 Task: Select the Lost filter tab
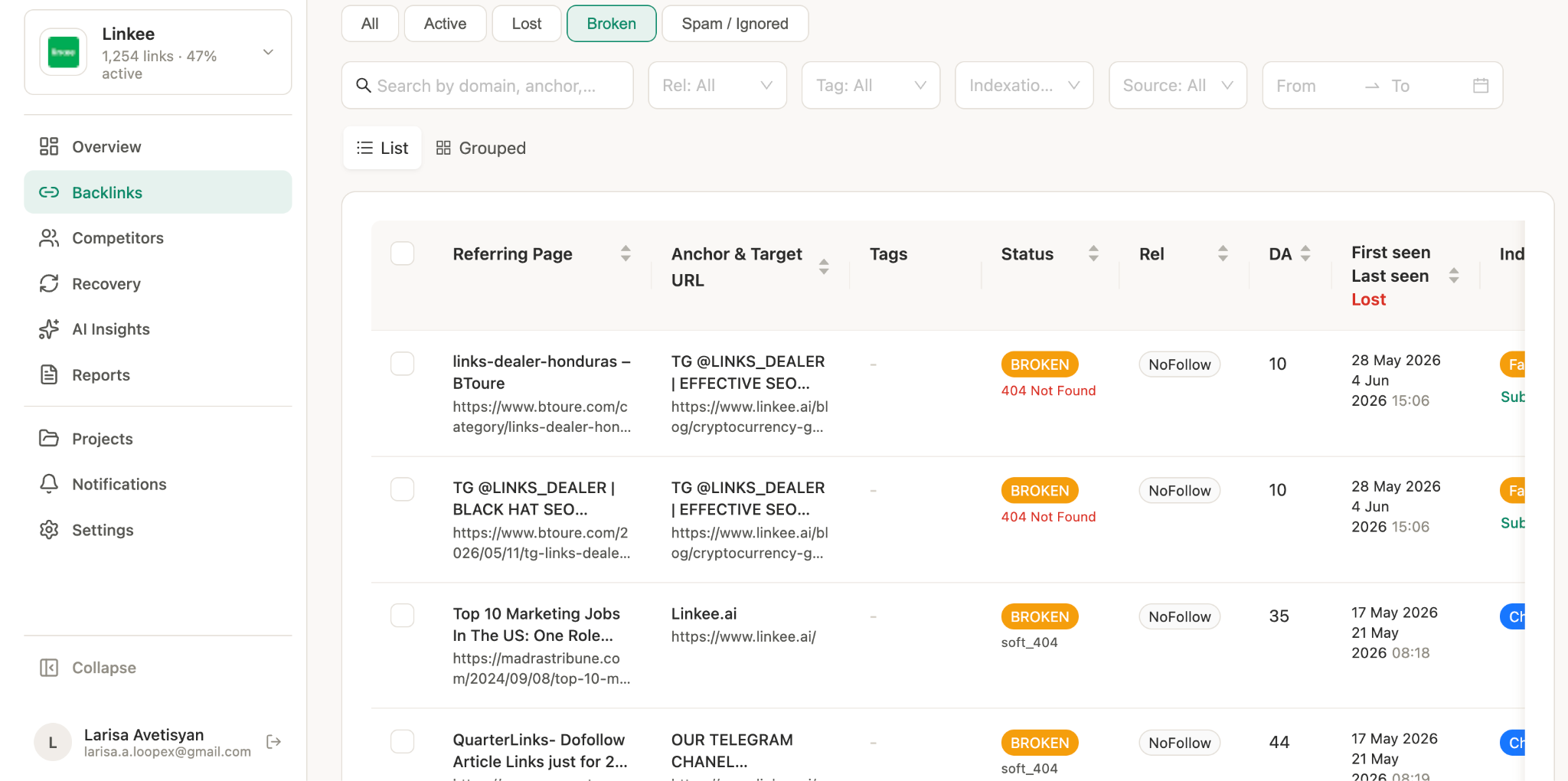[527, 24]
